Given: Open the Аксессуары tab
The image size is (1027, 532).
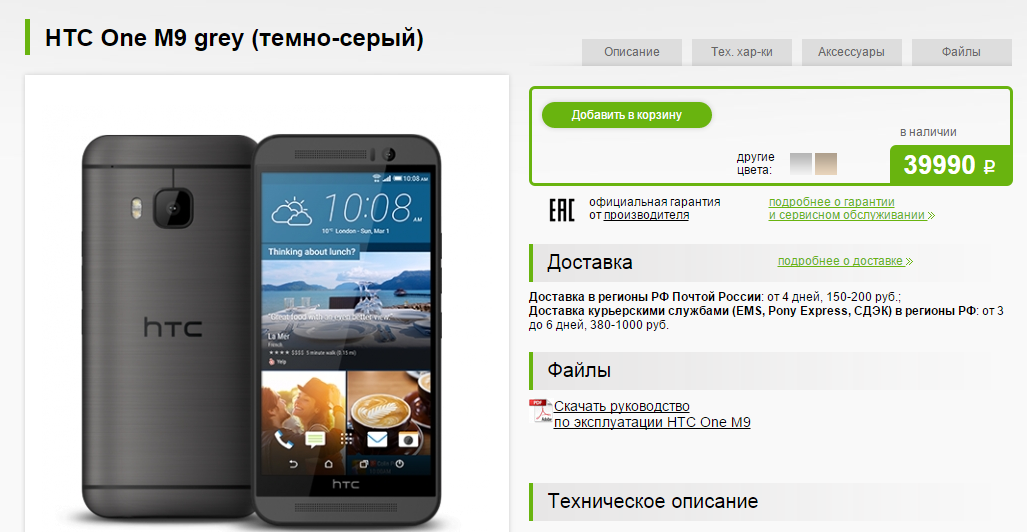Looking at the screenshot, I should click(x=851, y=52).
